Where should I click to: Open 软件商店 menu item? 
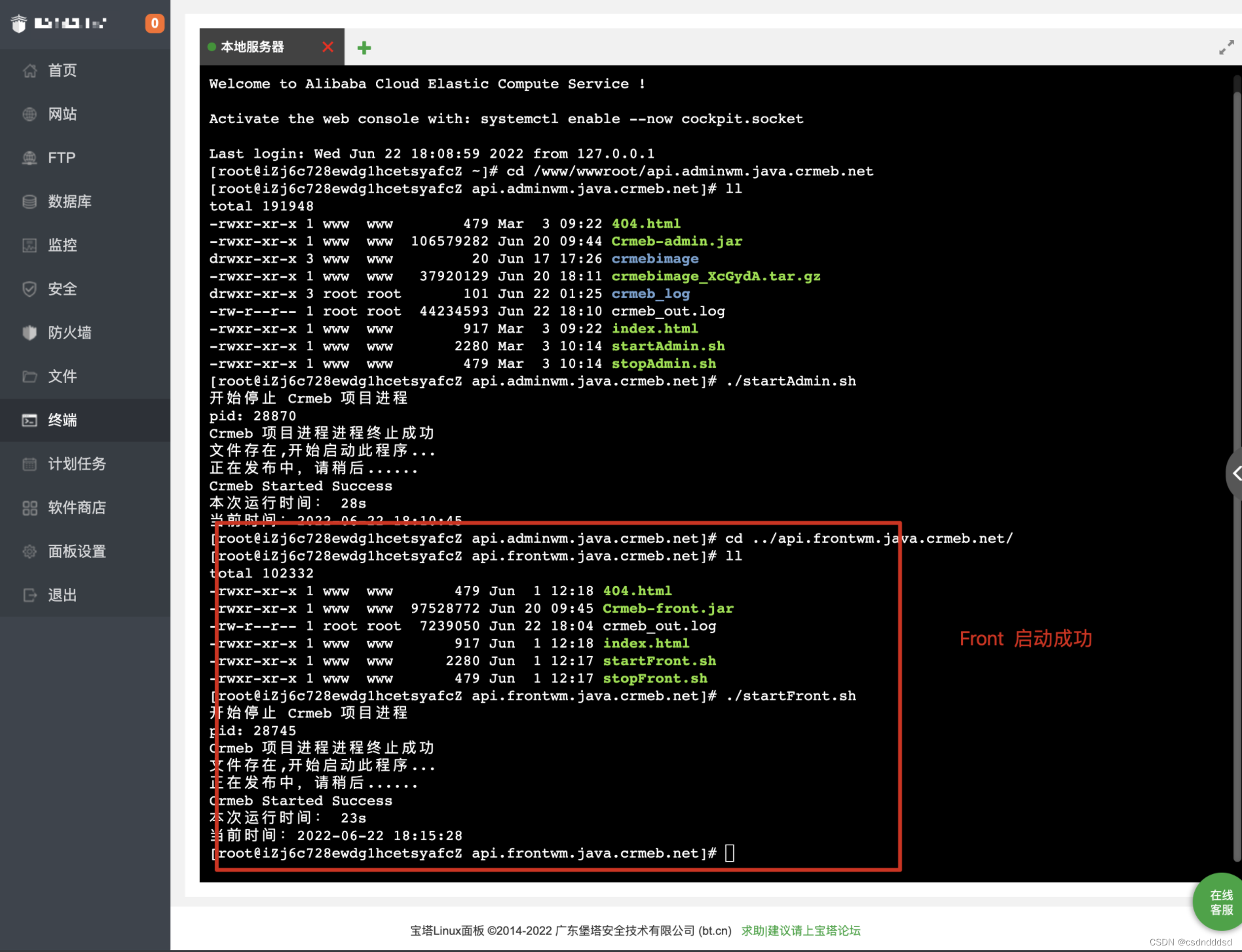[85, 508]
